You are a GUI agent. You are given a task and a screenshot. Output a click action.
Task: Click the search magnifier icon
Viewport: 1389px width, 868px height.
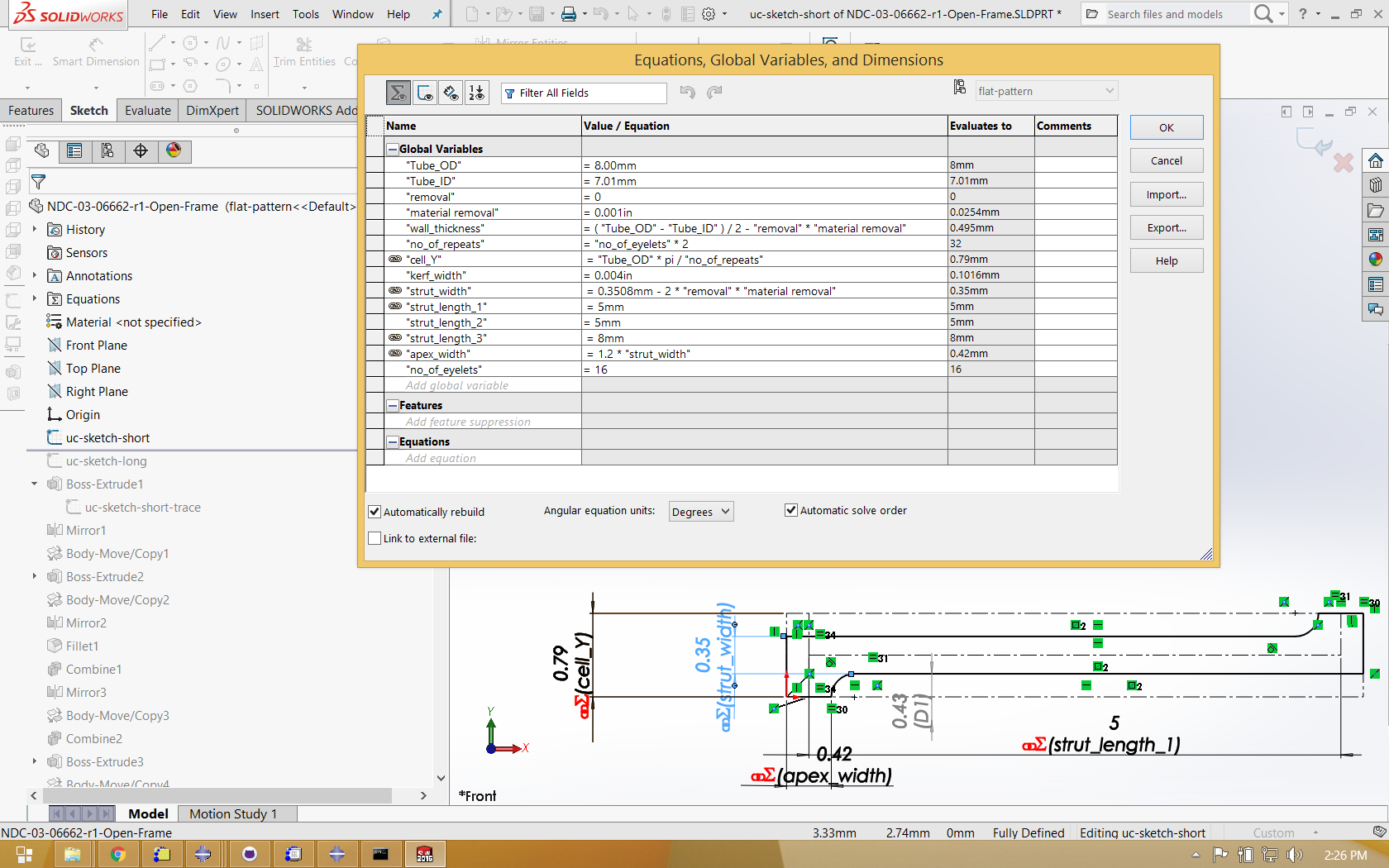click(x=1263, y=13)
